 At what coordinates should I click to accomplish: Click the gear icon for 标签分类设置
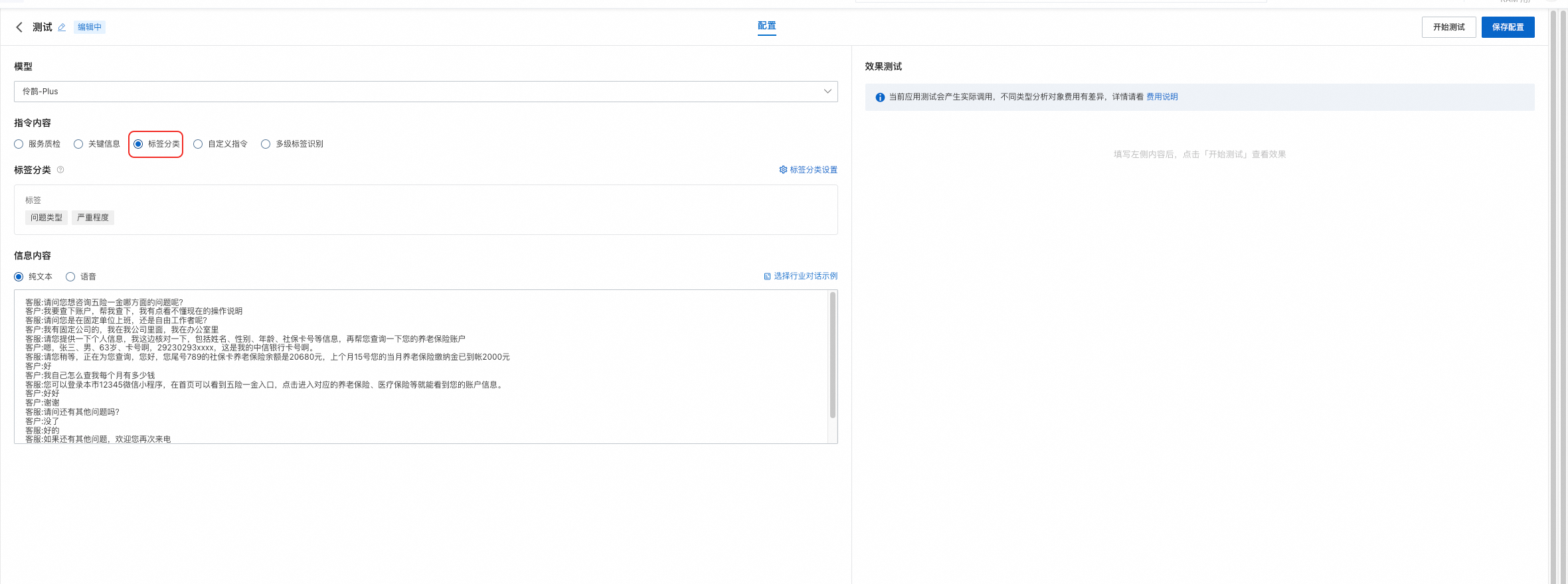click(x=783, y=170)
